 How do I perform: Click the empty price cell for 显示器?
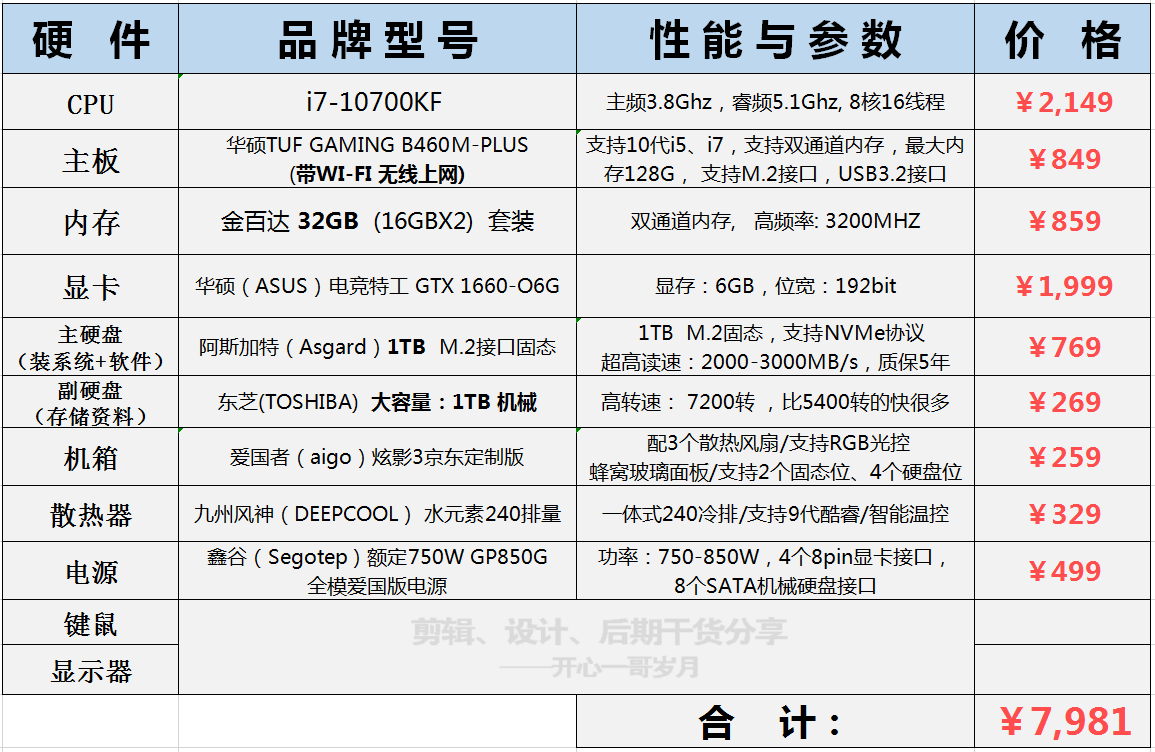coord(1062,670)
